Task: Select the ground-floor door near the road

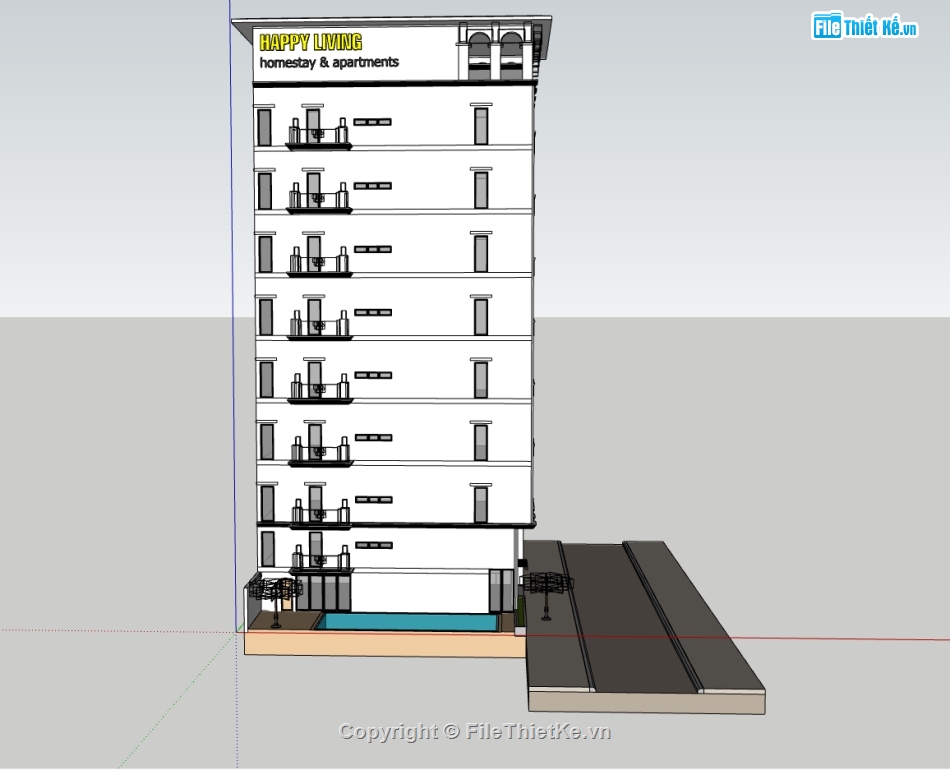Action: 500,590
